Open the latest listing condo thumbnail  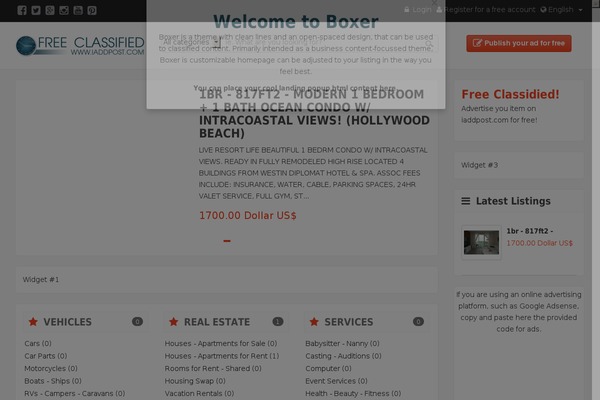point(481,242)
